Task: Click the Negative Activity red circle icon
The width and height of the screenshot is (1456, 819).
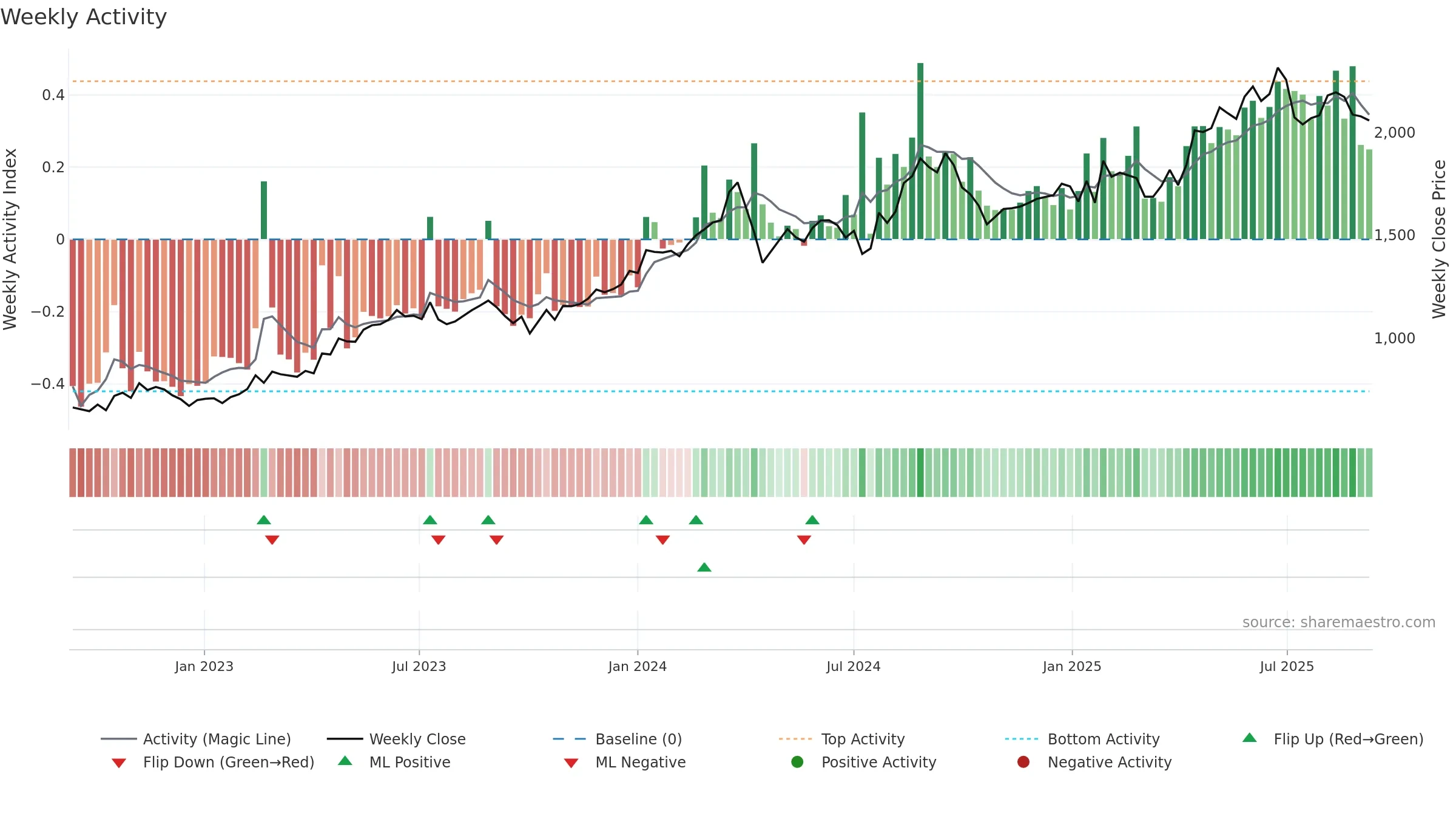Action: tap(1023, 762)
